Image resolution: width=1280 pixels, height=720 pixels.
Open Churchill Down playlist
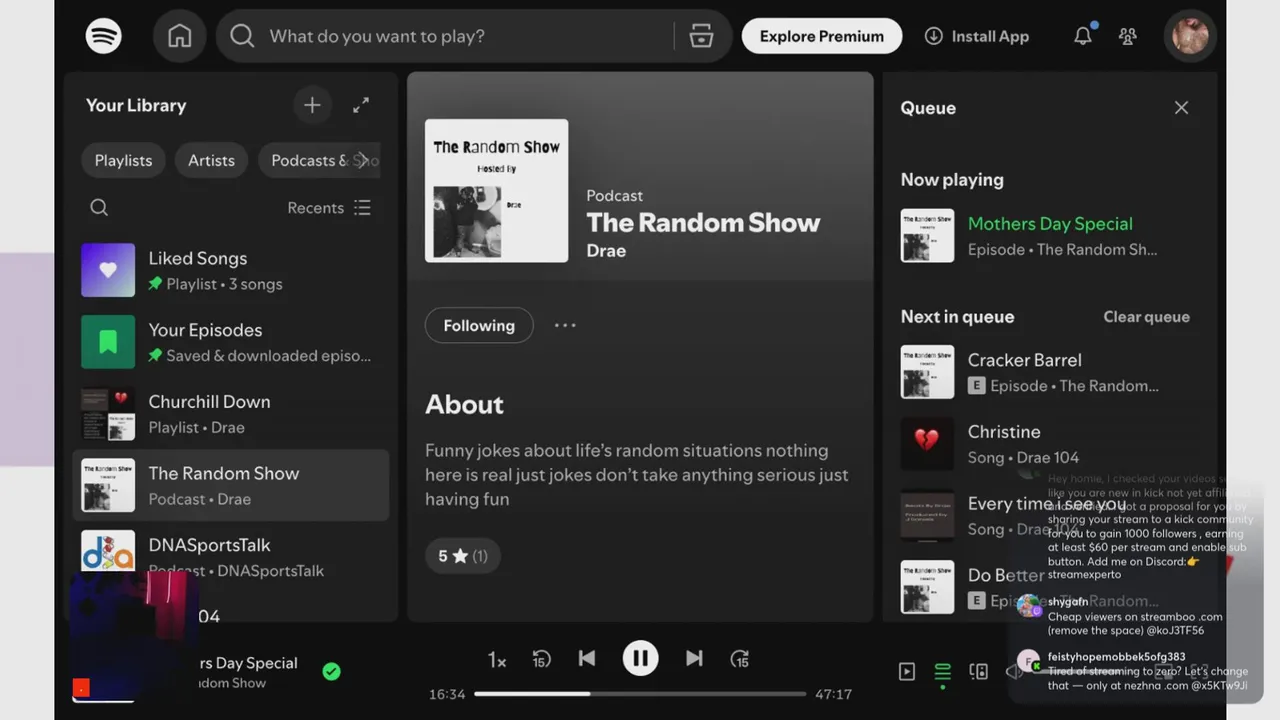(231, 414)
